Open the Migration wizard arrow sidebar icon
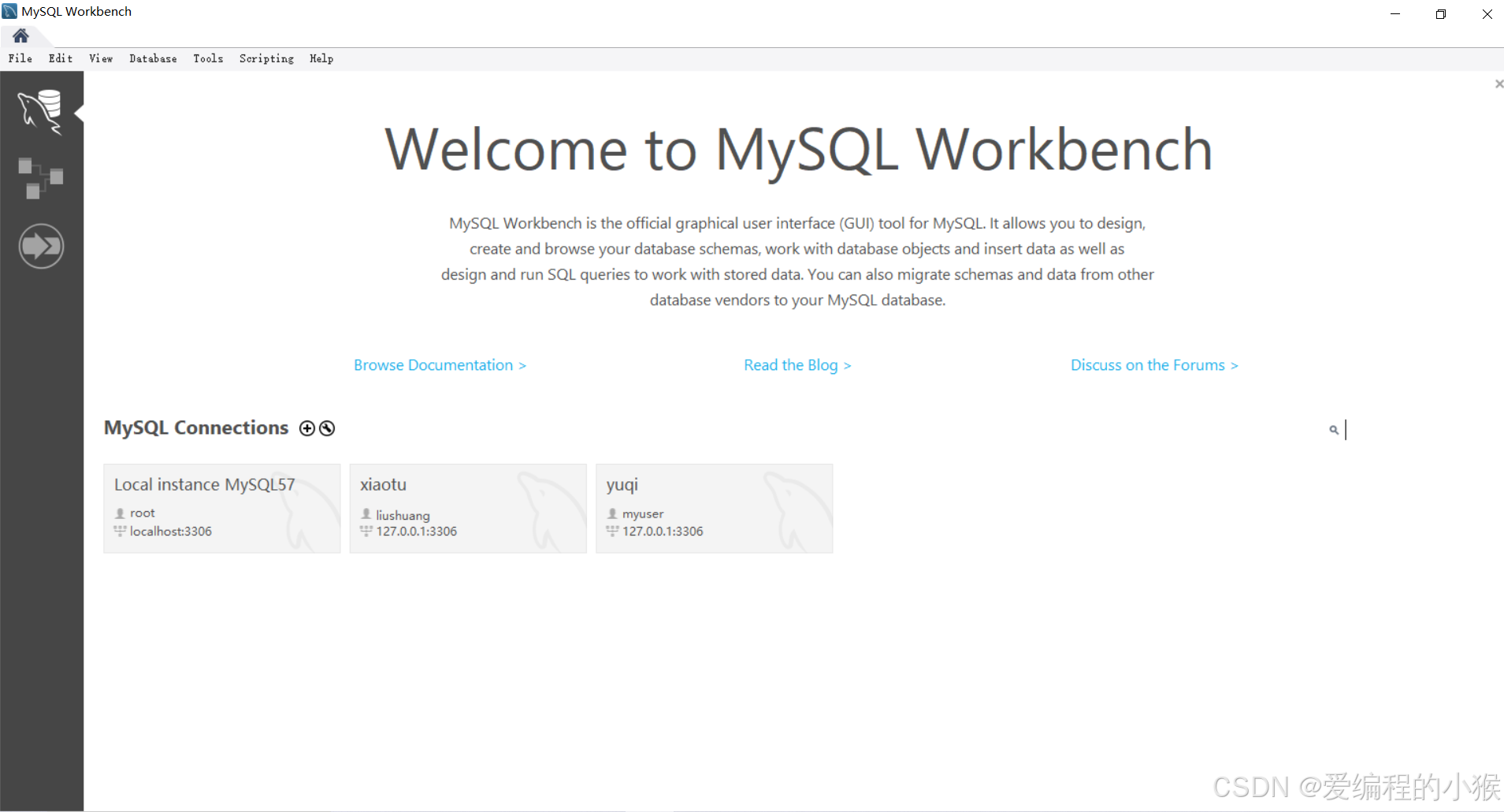The width and height of the screenshot is (1504, 812). point(41,247)
